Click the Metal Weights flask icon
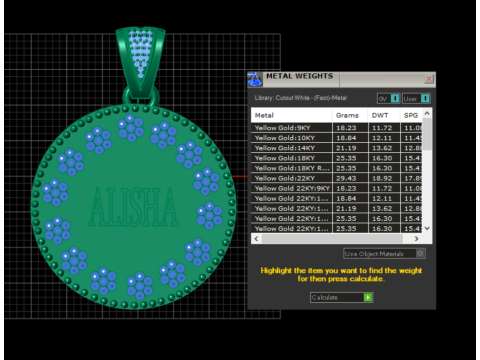The height and width of the screenshot is (360, 480). (x=255, y=79)
